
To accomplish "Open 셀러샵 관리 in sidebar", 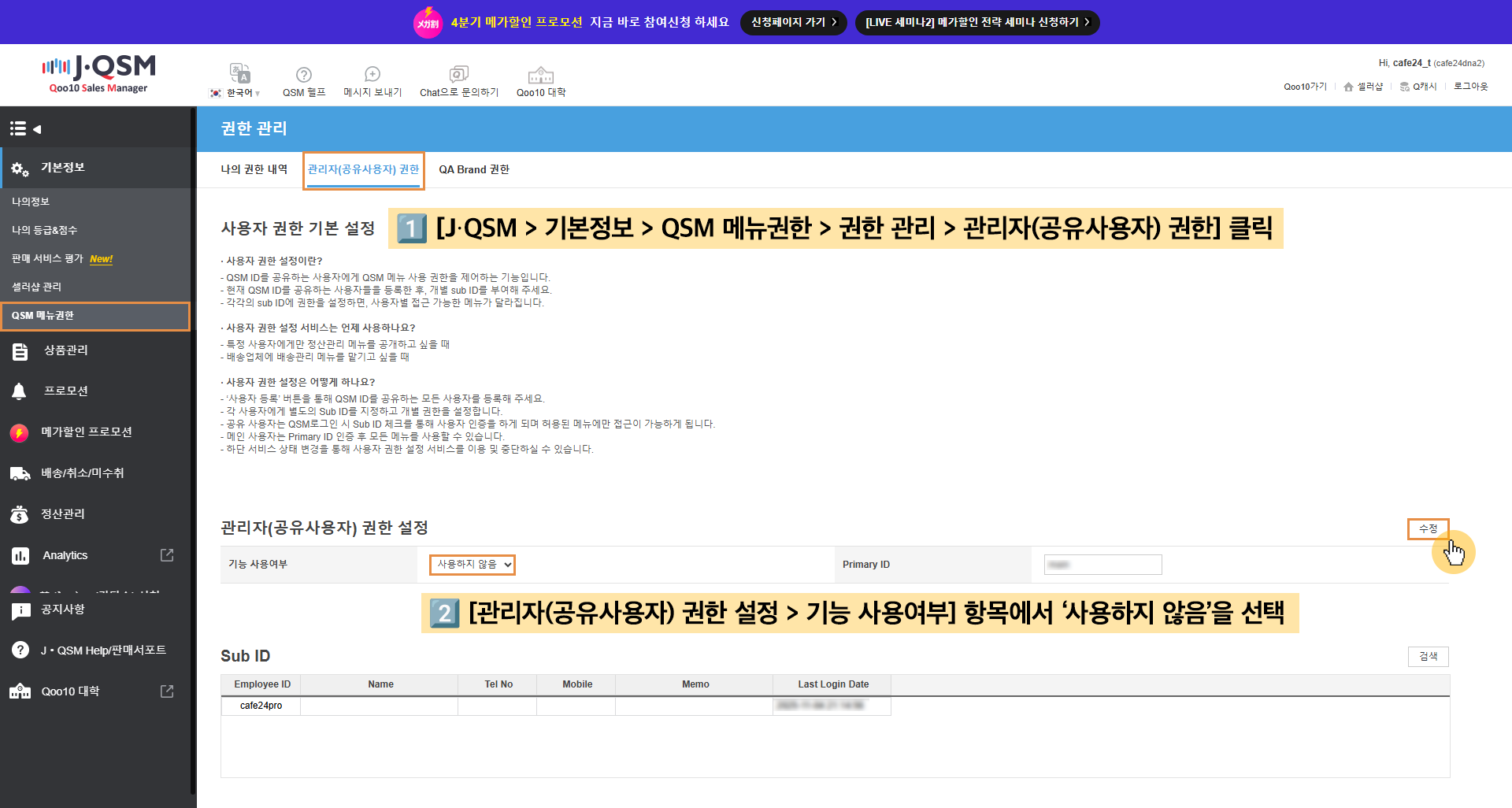I will tap(36, 287).
